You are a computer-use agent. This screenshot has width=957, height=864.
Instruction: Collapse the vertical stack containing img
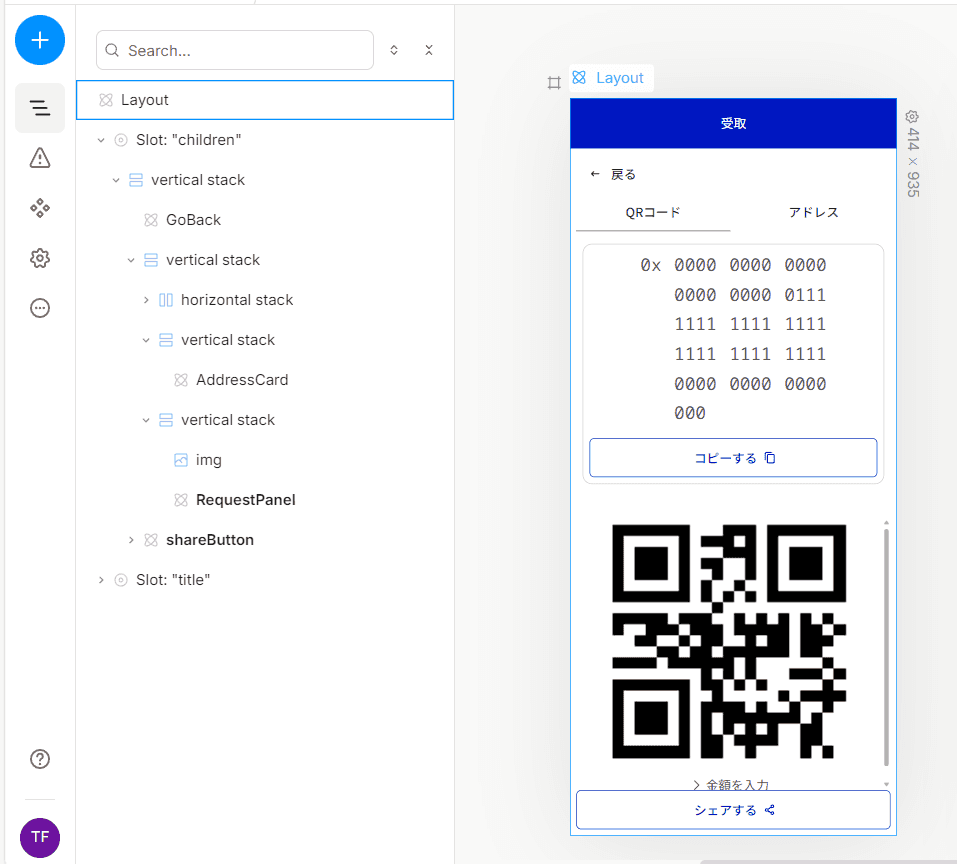146,420
